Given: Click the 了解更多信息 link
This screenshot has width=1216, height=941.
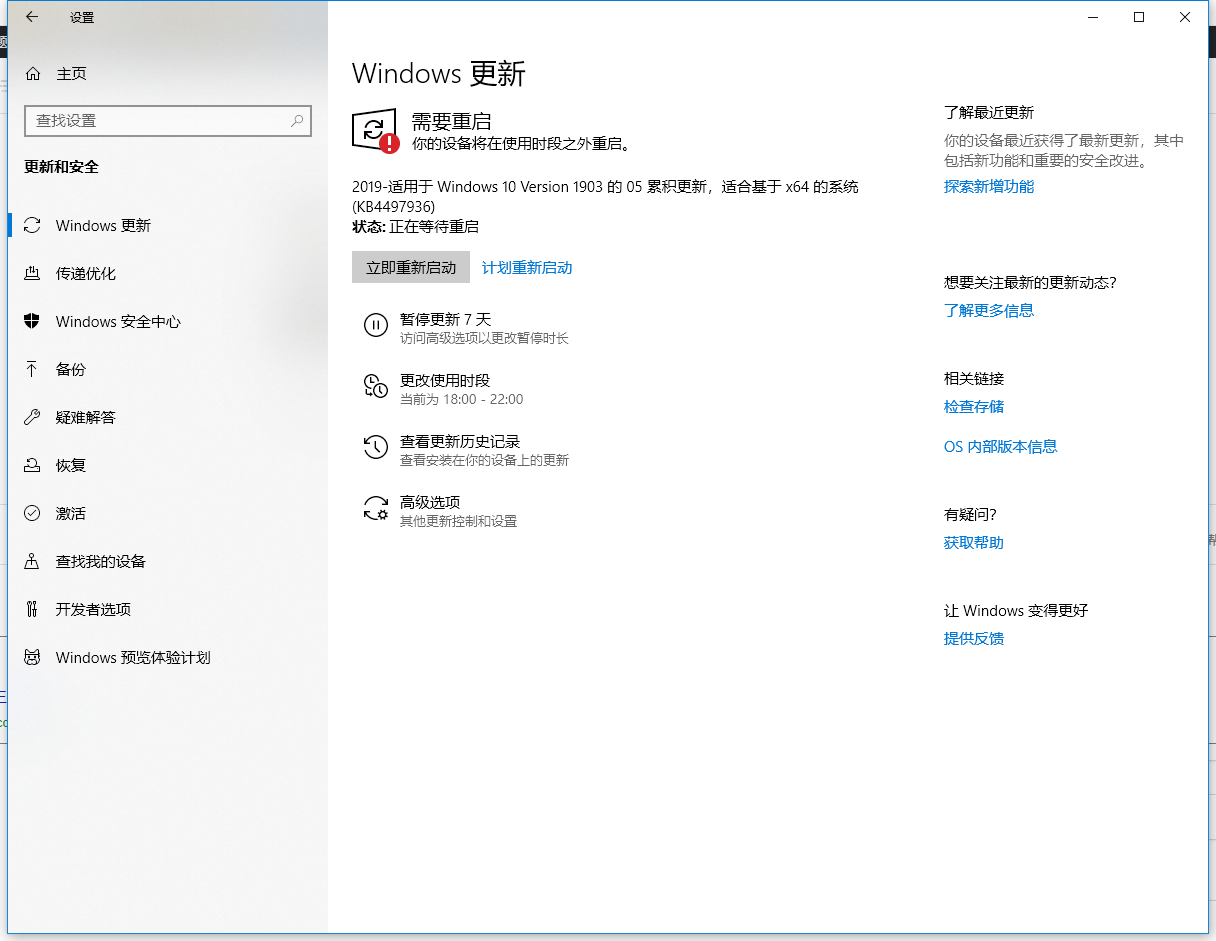Looking at the screenshot, I should 989,311.
